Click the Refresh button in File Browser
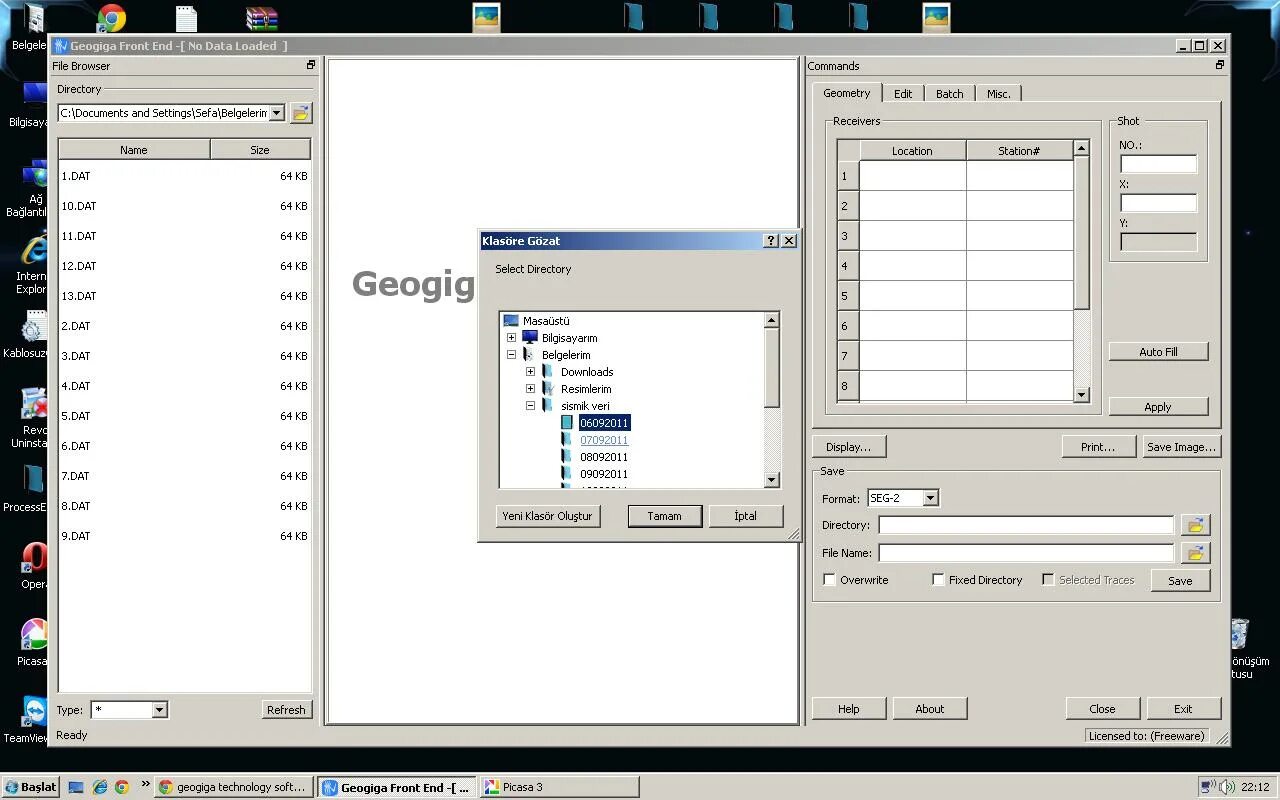The height and width of the screenshot is (800, 1280). (x=286, y=710)
